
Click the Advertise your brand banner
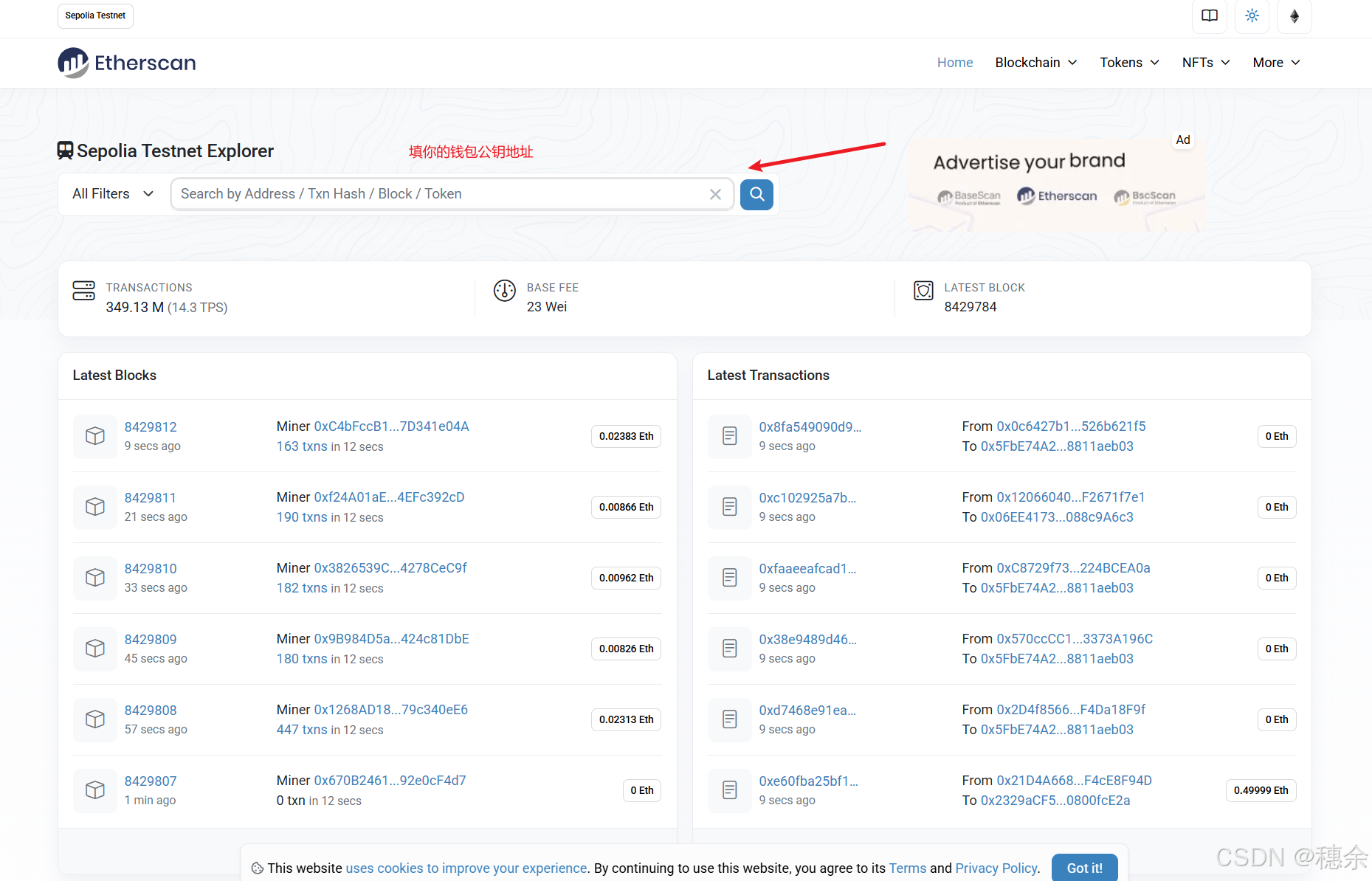pos(1056,184)
